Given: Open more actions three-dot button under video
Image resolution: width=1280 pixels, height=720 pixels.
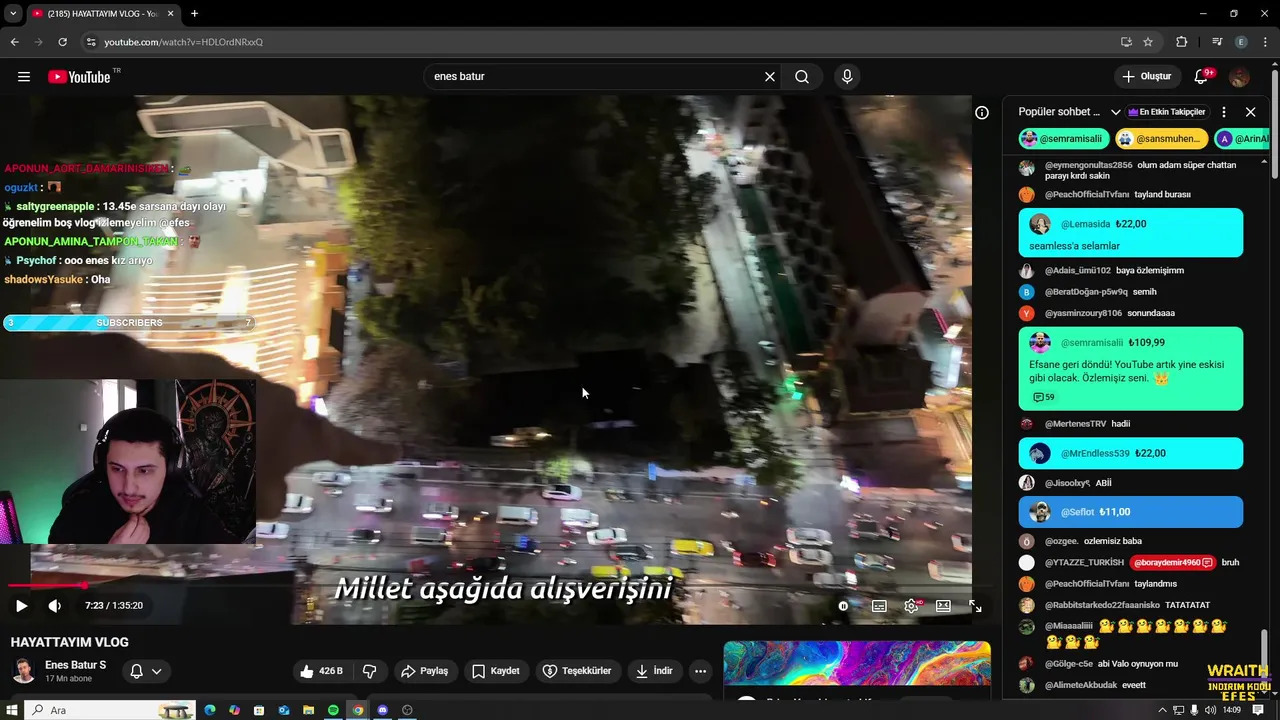Looking at the screenshot, I should click(x=701, y=671).
